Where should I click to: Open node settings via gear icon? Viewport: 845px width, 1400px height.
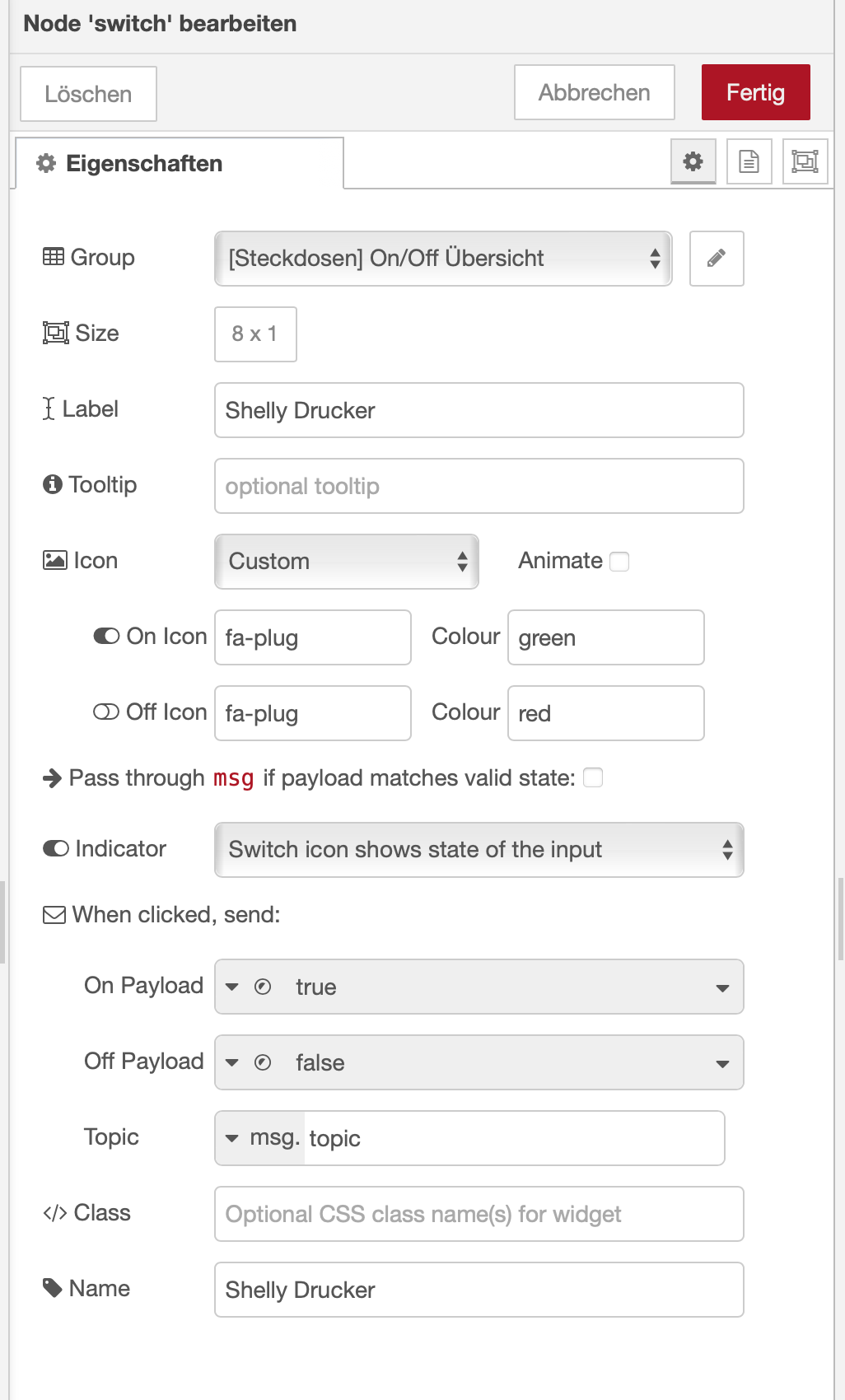point(693,161)
